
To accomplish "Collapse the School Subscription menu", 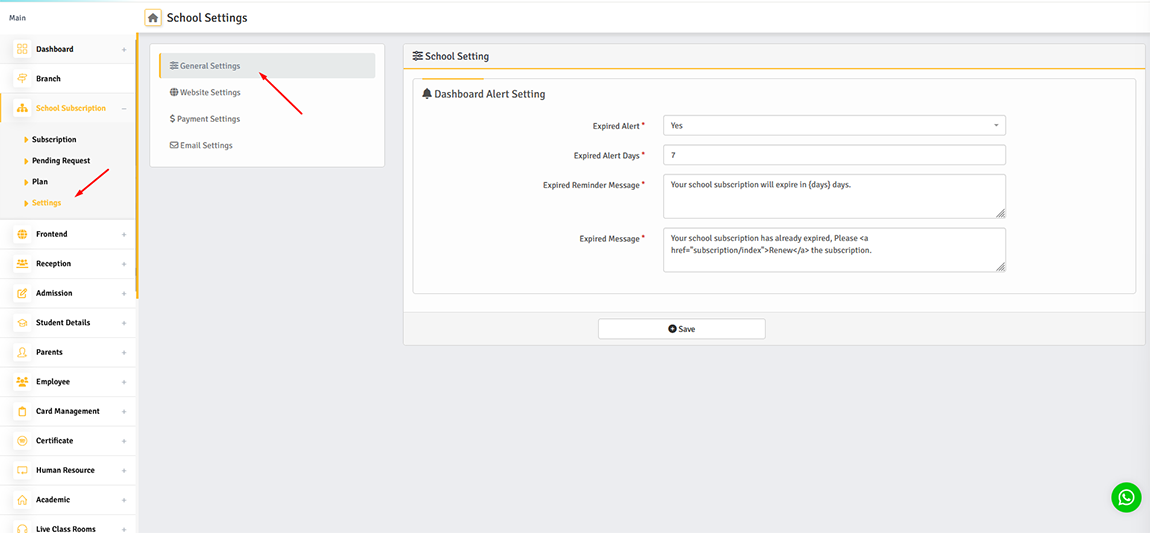I will (x=124, y=108).
